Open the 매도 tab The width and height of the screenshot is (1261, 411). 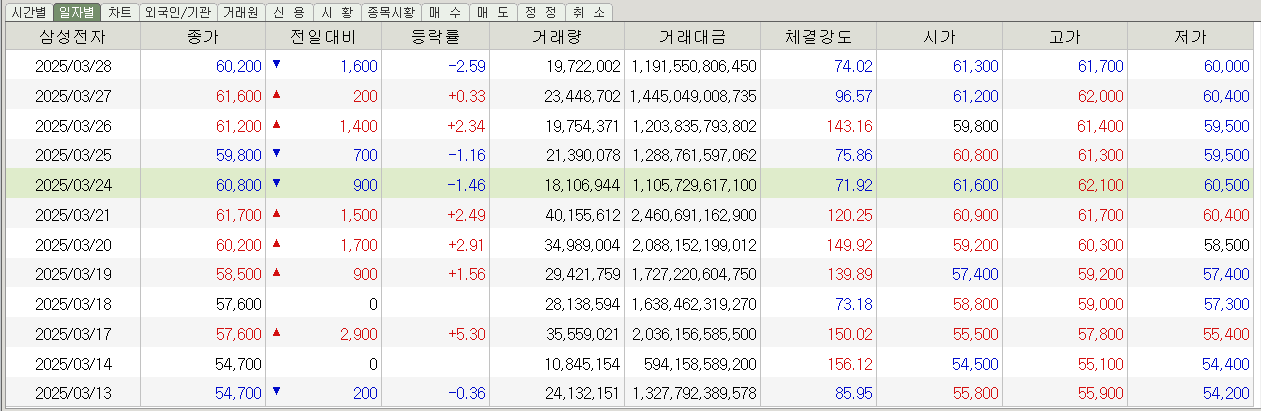[x=493, y=12]
